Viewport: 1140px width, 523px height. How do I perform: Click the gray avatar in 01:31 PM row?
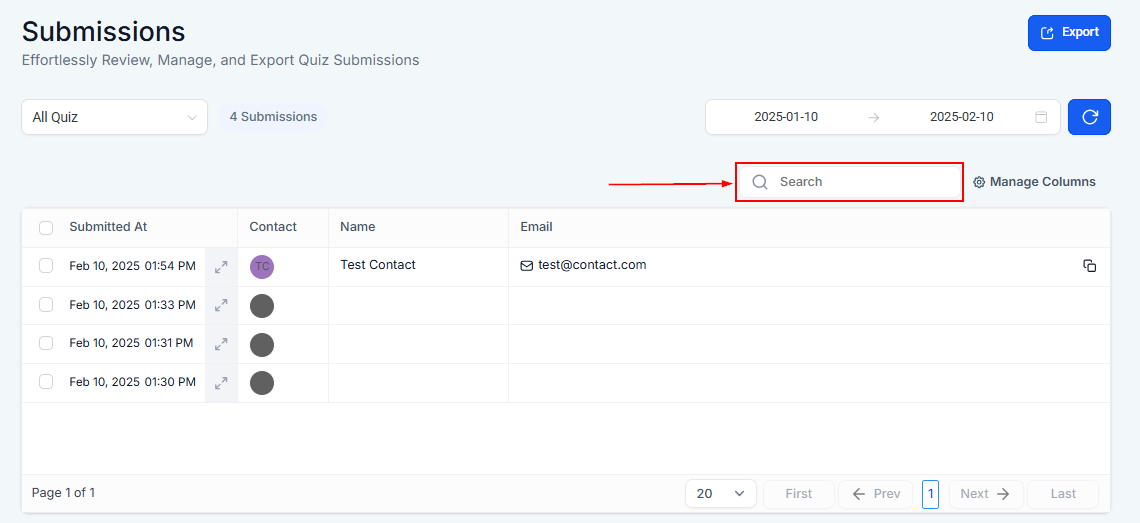coord(262,344)
